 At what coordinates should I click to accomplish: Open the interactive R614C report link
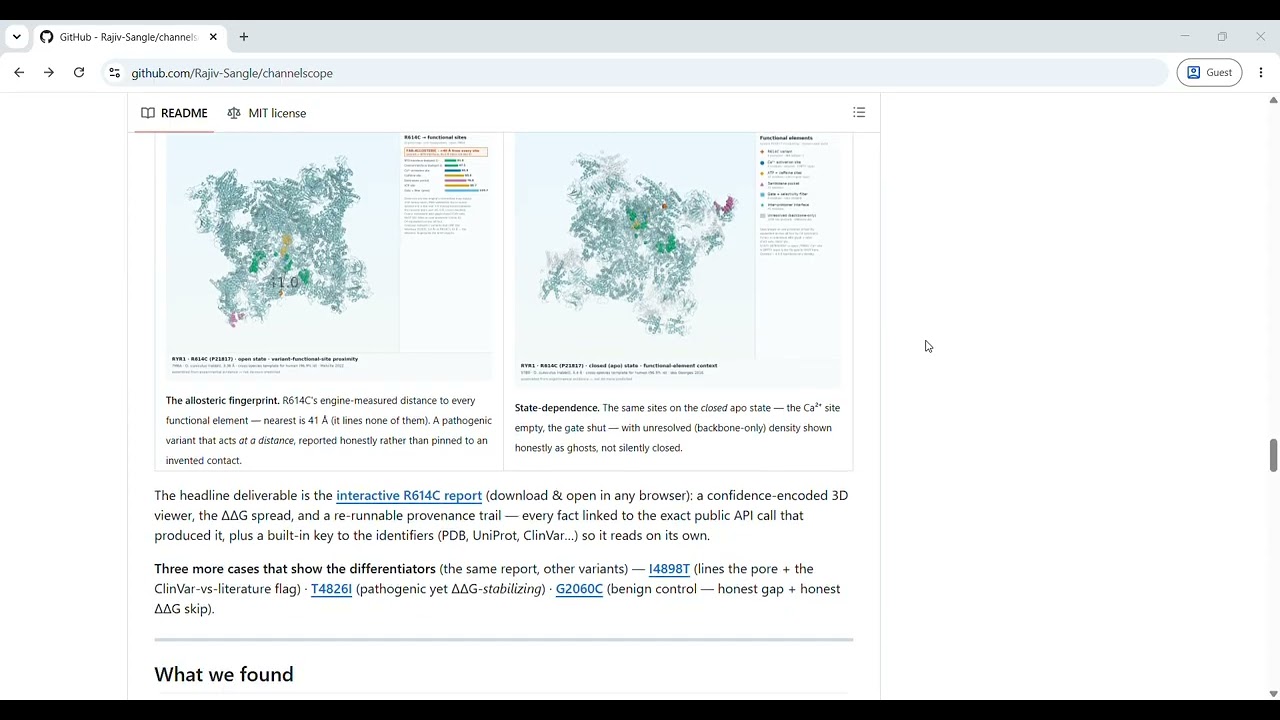(409, 495)
